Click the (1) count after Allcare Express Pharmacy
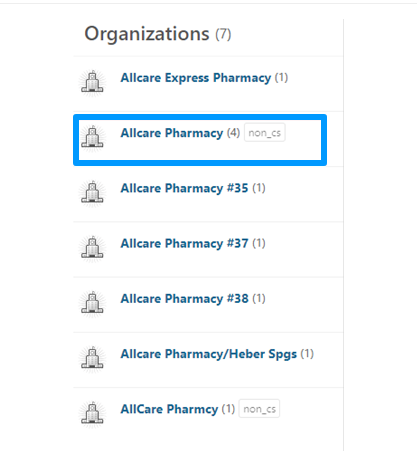The image size is (417, 461). tap(281, 78)
